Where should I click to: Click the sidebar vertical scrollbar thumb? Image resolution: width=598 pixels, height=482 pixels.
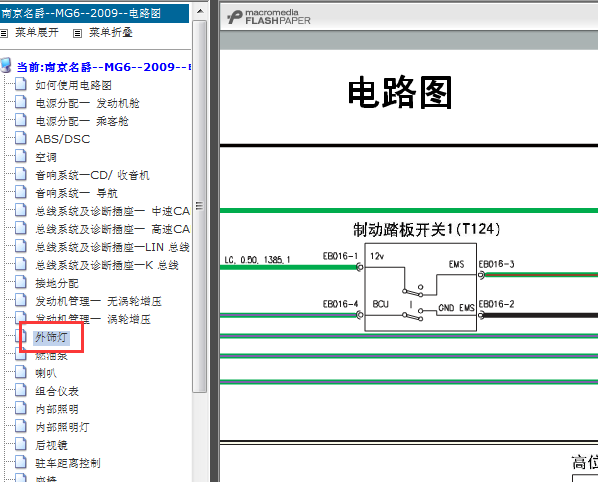[199, 206]
